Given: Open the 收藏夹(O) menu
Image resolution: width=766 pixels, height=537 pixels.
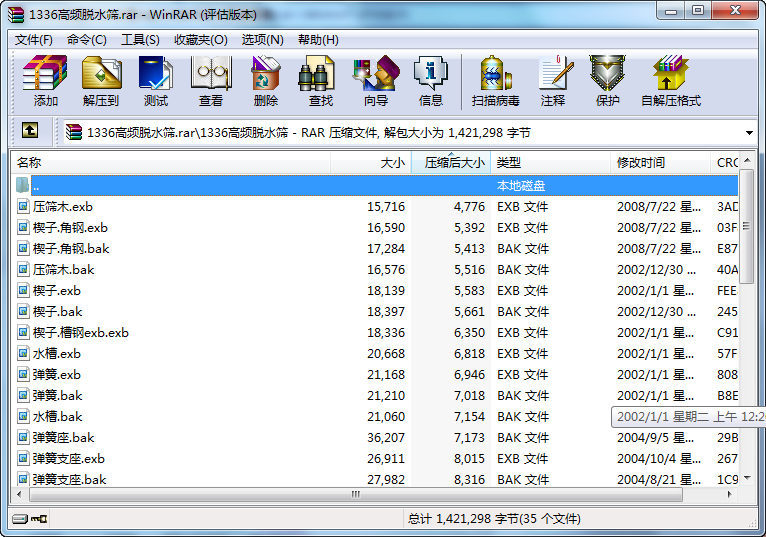Looking at the screenshot, I should [201, 40].
